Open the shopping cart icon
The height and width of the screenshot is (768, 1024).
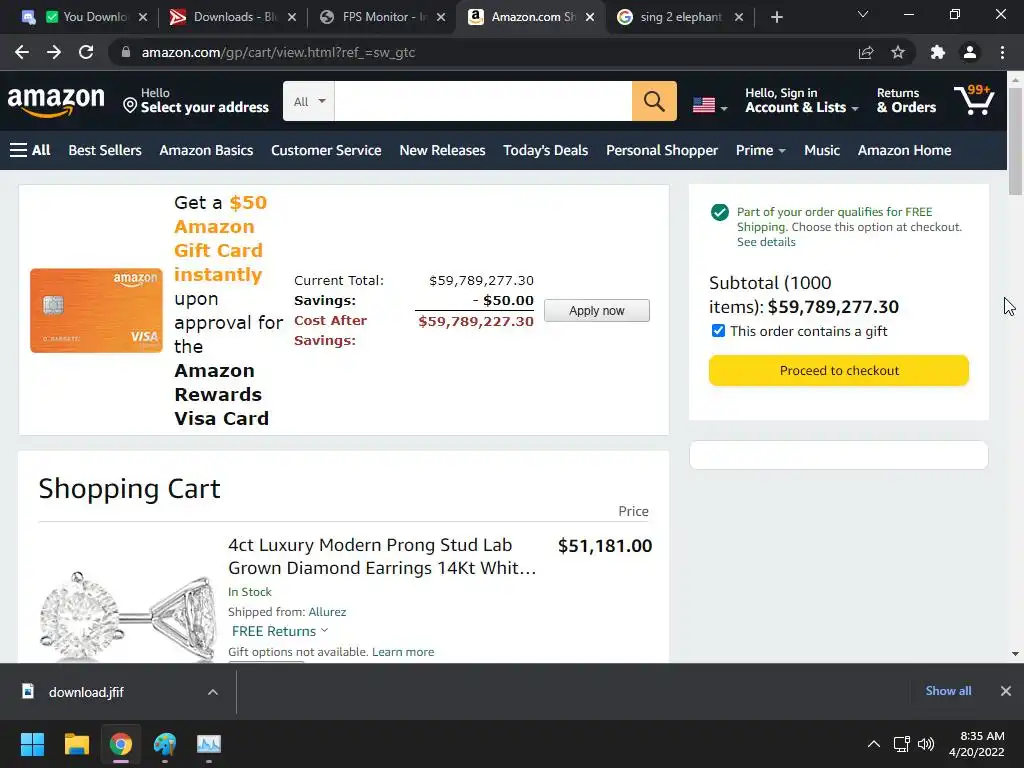click(974, 100)
